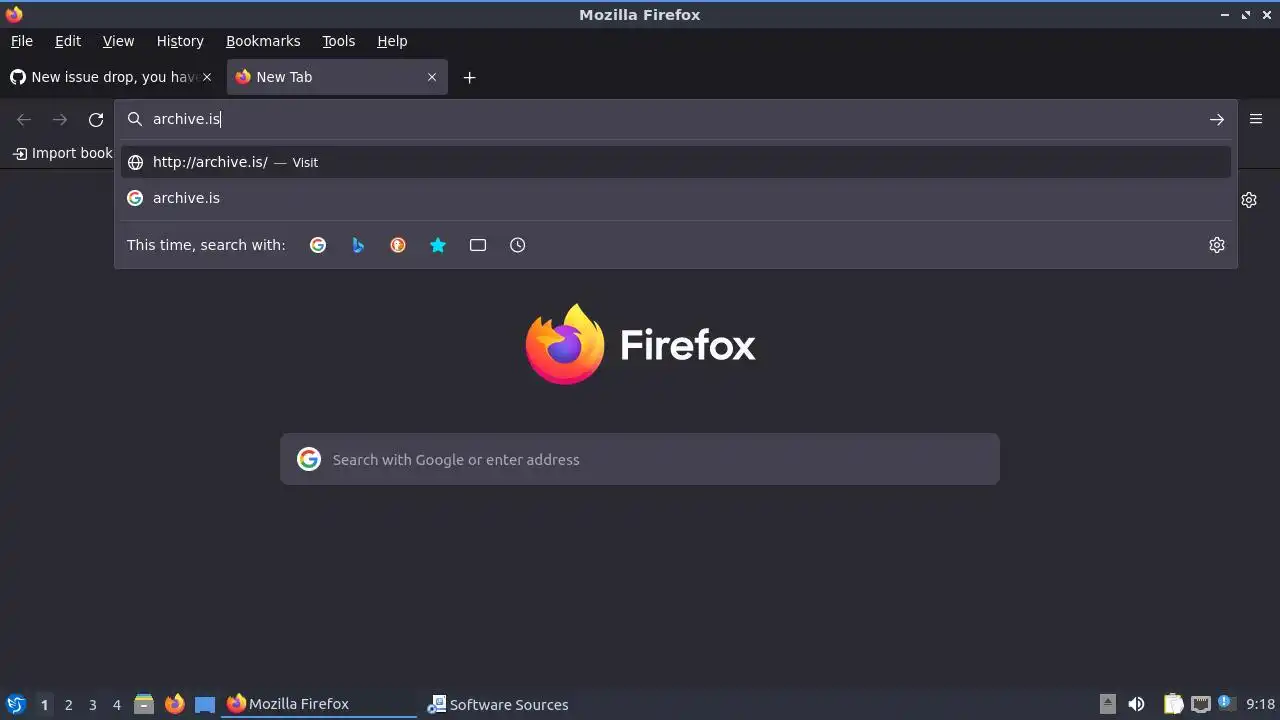The image size is (1280, 720).
Task: Activate Mozilla Firefox taskbar window button
Action: 318,704
